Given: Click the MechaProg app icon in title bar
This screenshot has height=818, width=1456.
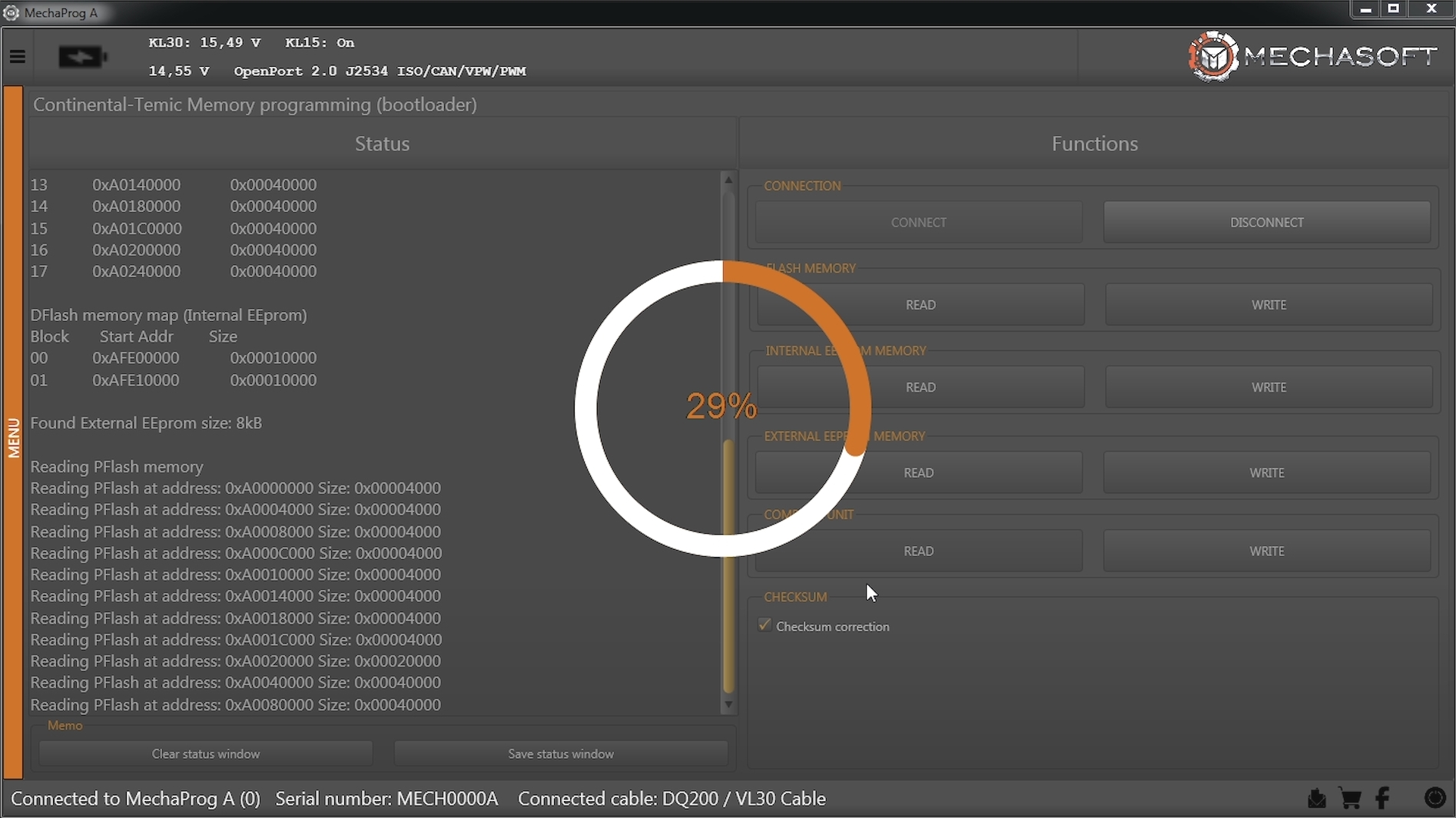Looking at the screenshot, I should pos(11,12).
